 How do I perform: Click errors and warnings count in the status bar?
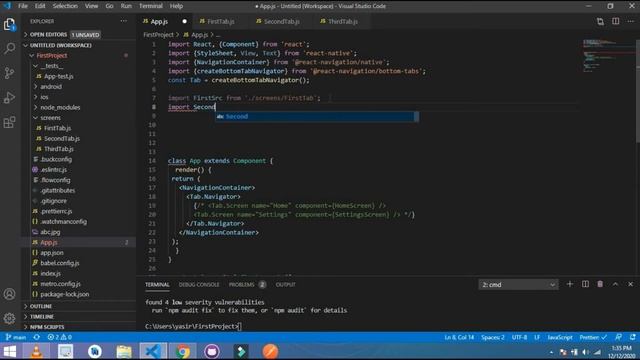[60, 337]
